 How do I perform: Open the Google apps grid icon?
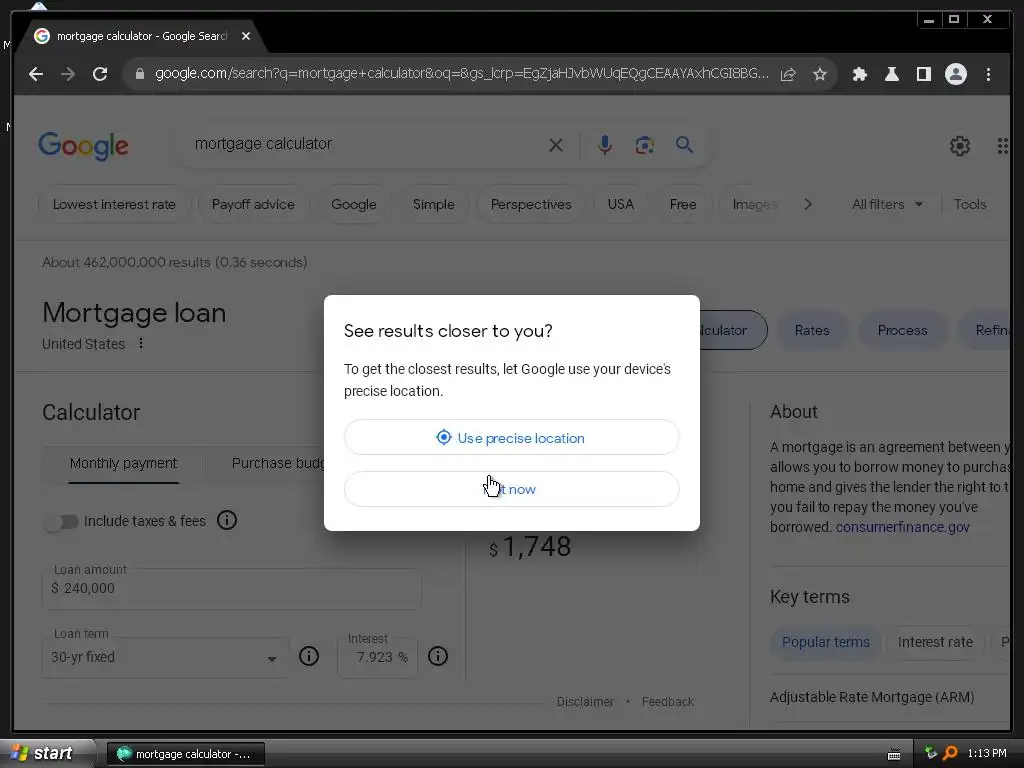tap(1002, 146)
